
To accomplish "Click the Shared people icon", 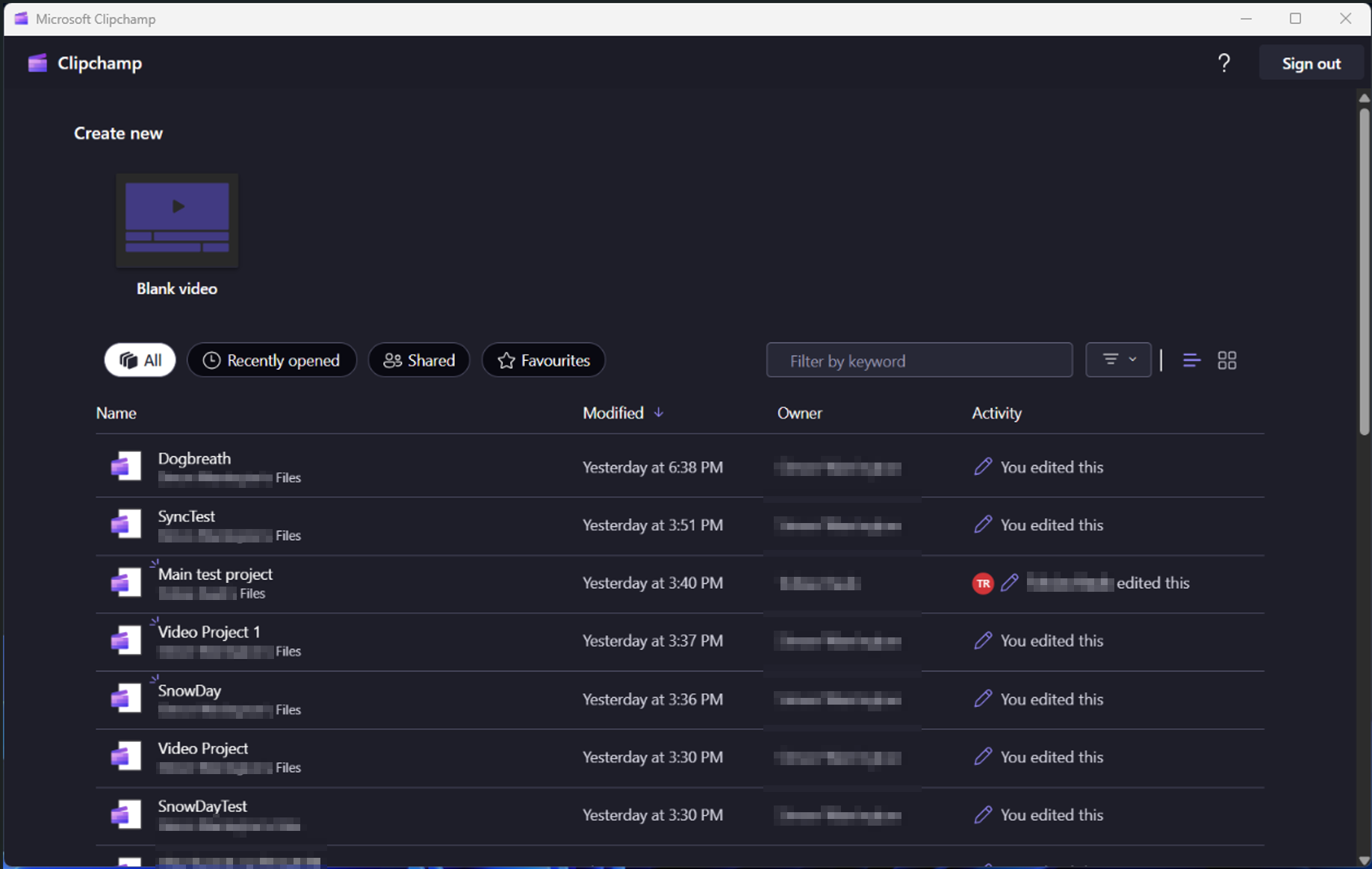I will click(x=392, y=360).
